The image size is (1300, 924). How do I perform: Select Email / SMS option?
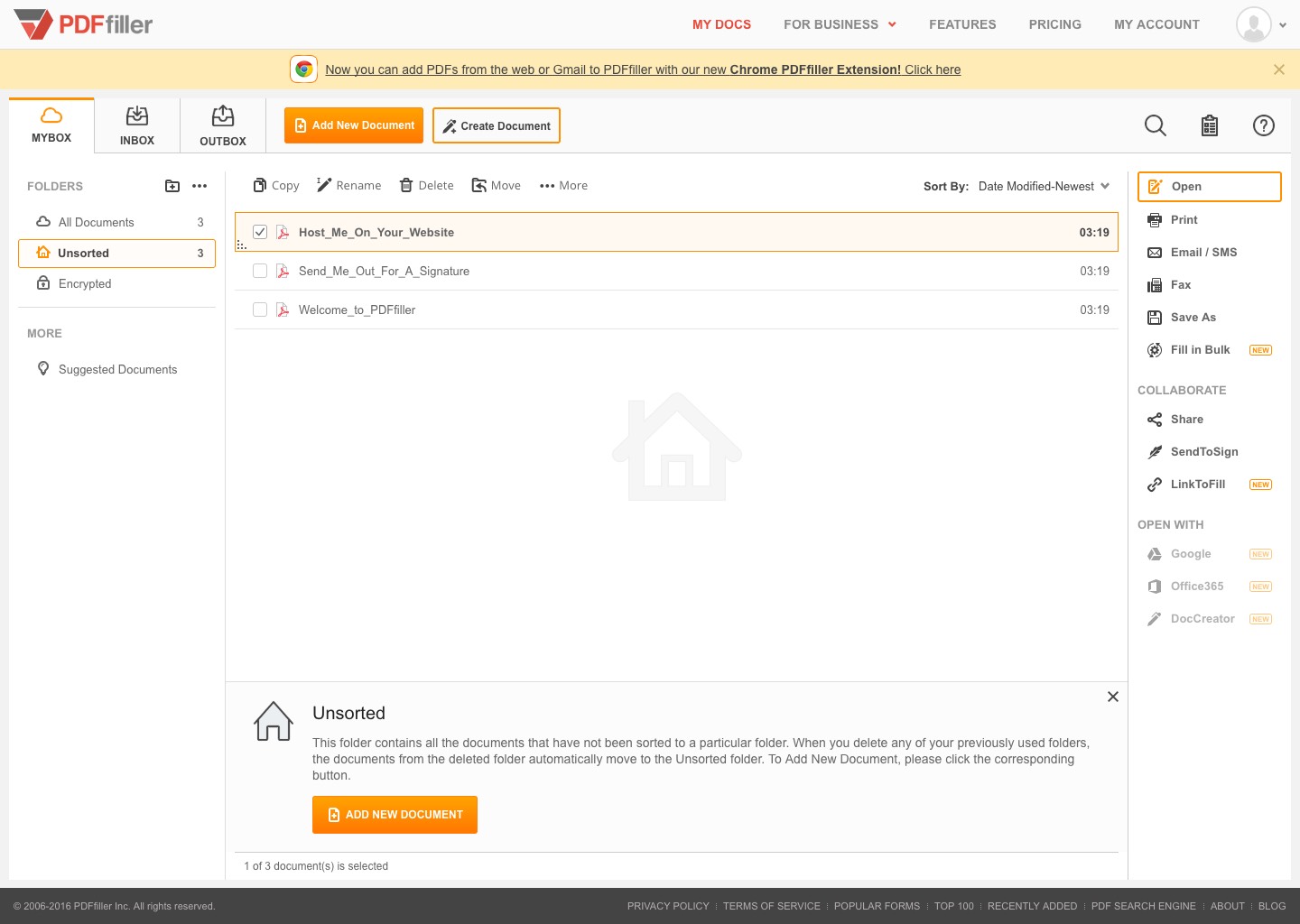pyautogui.click(x=1193, y=252)
